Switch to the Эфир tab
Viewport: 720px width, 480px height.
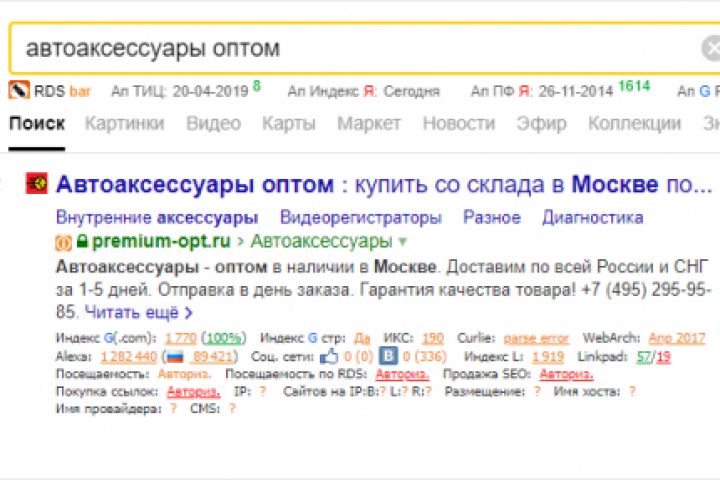(x=541, y=124)
